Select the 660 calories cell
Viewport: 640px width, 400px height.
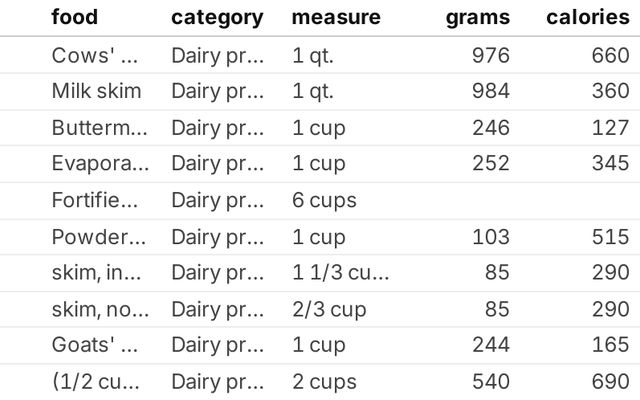pos(610,55)
